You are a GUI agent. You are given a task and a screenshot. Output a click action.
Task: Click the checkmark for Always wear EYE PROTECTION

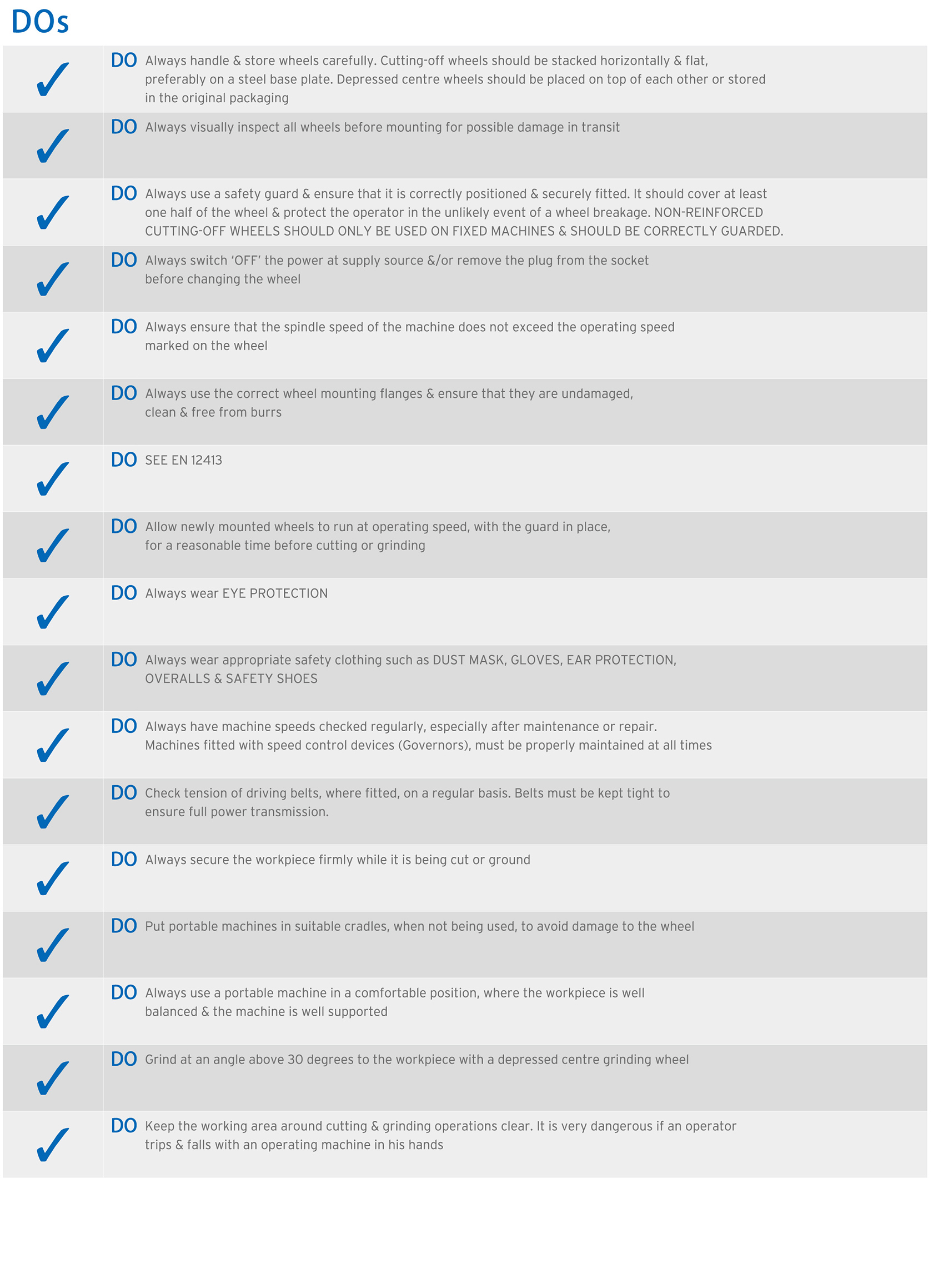click(53, 612)
